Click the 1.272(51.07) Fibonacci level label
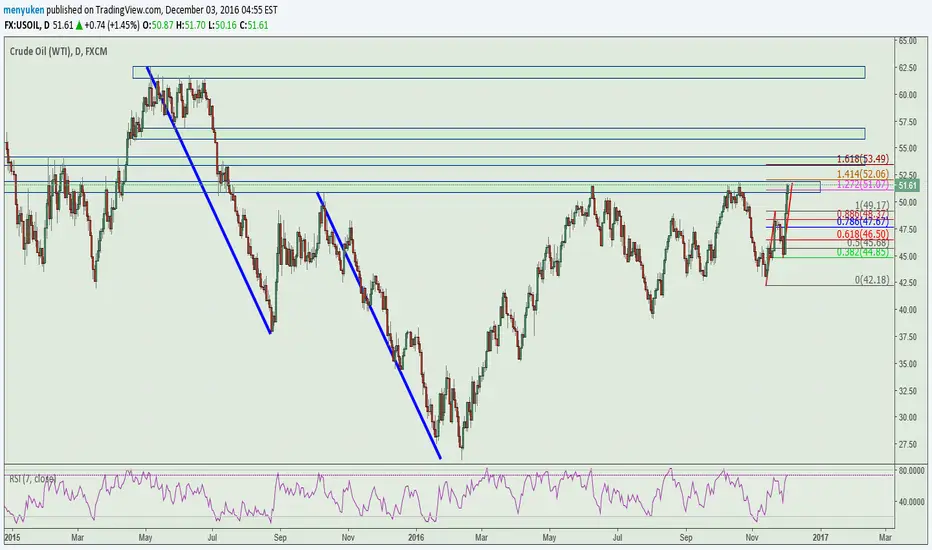932x550 pixels. click(x=862, y=184)
